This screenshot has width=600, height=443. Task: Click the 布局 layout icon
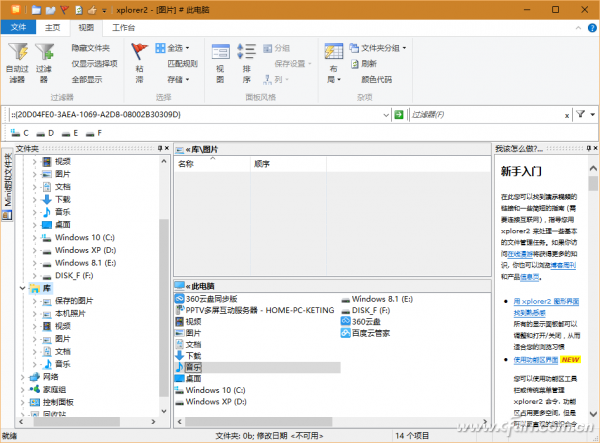(334, 51)
